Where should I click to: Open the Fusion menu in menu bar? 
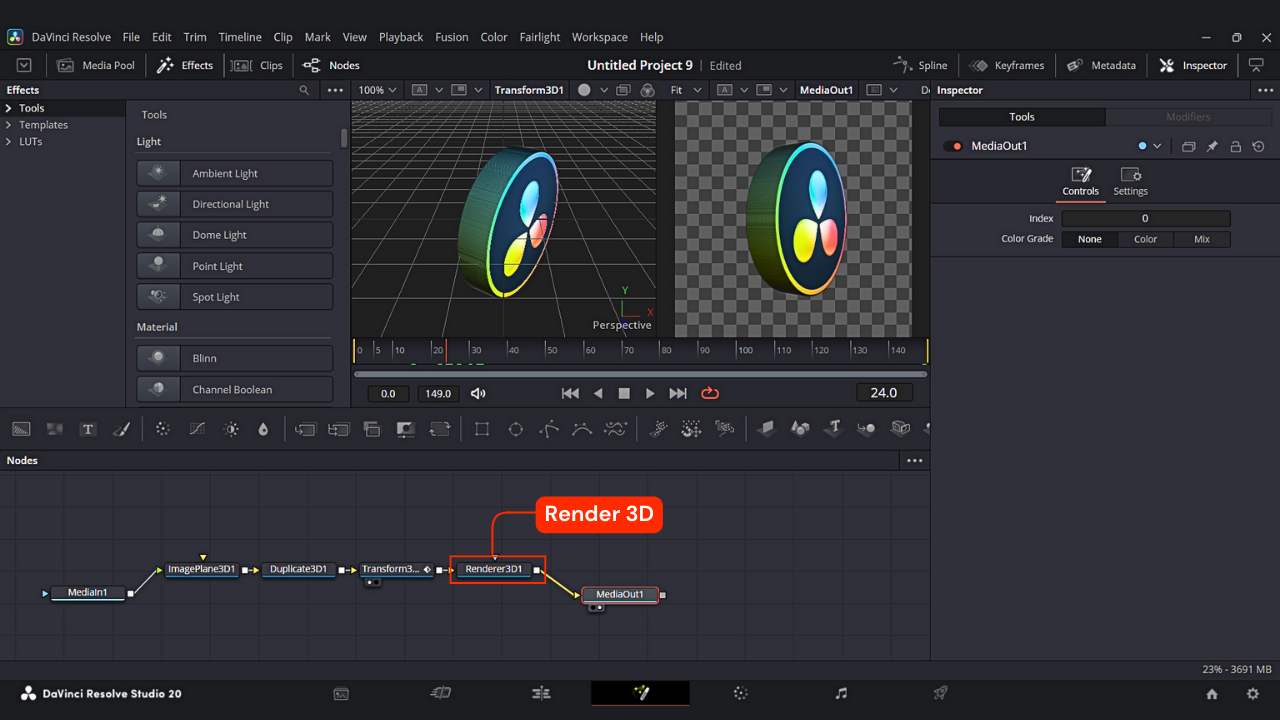point(451,37)
